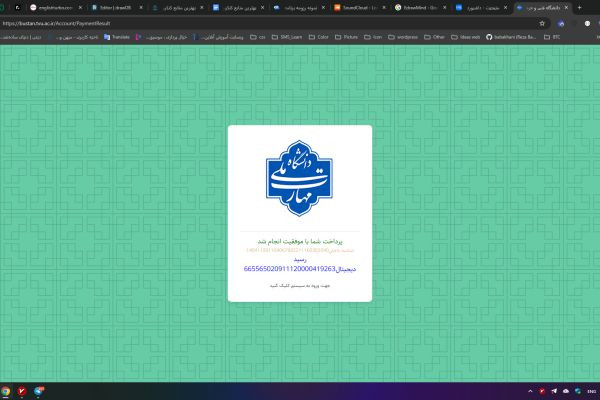The width and height of the screenshot is (600, 400).
Task: Switch to the Editor | drawDB tab
Action: [117, 7]
